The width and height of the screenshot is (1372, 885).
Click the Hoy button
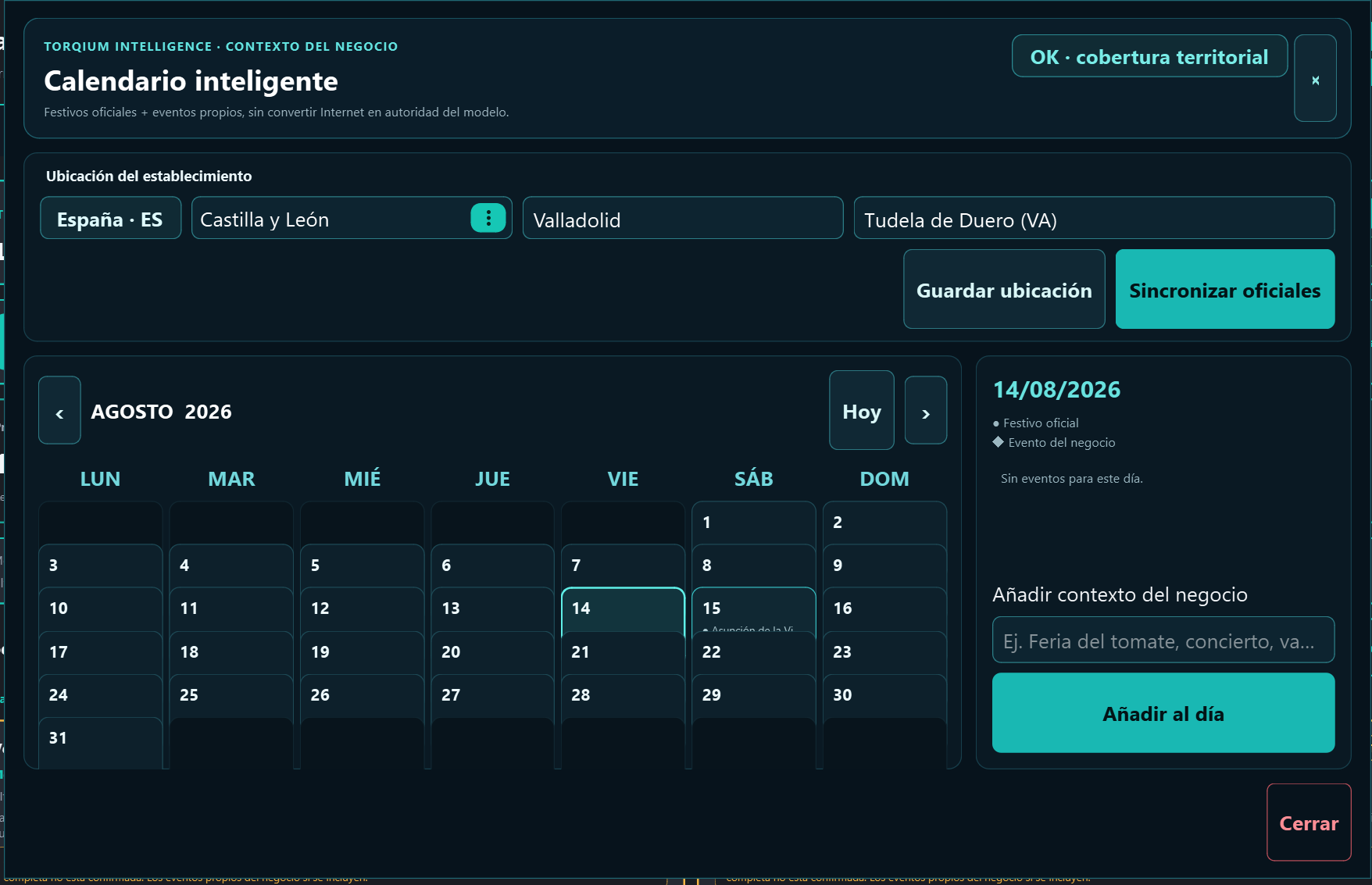[x=862, y=410]
